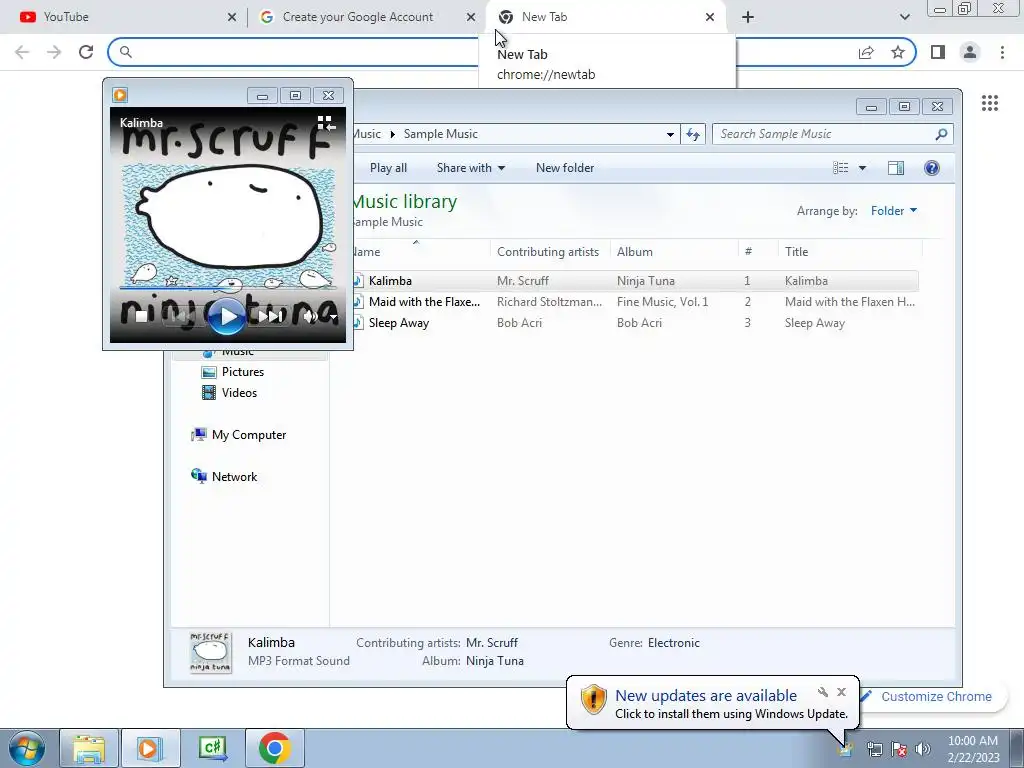Image resolution: width=1024 pixels, height=768 pixels.
Task: Open the Chrome side panel
Action: tap(938, 52)
